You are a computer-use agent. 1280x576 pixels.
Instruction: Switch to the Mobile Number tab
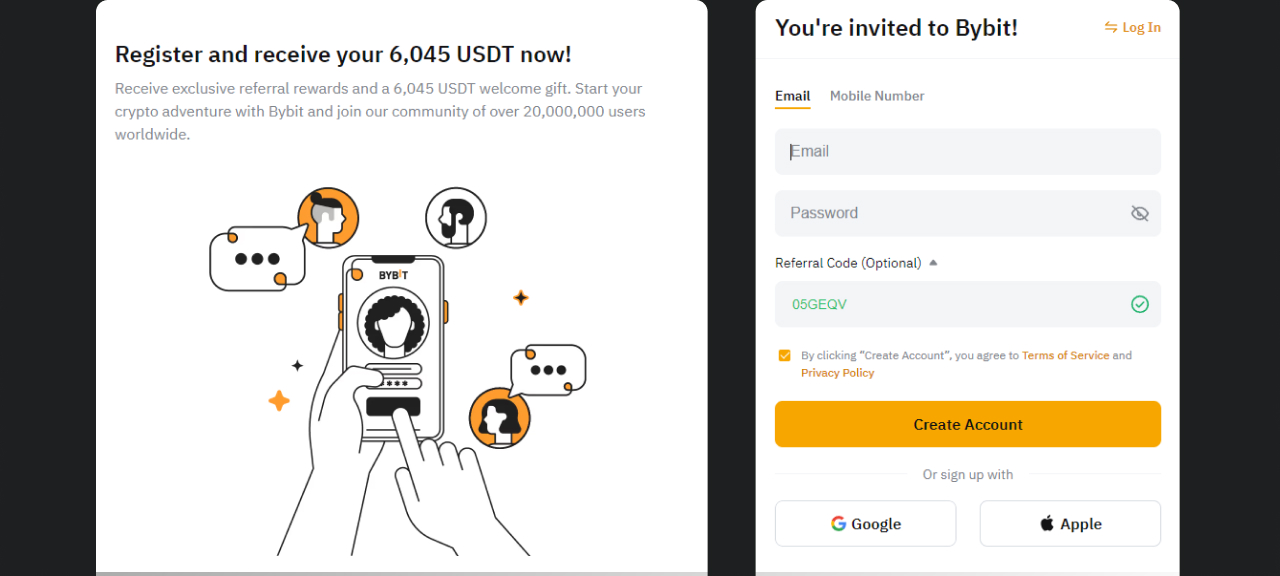point(877,96)
